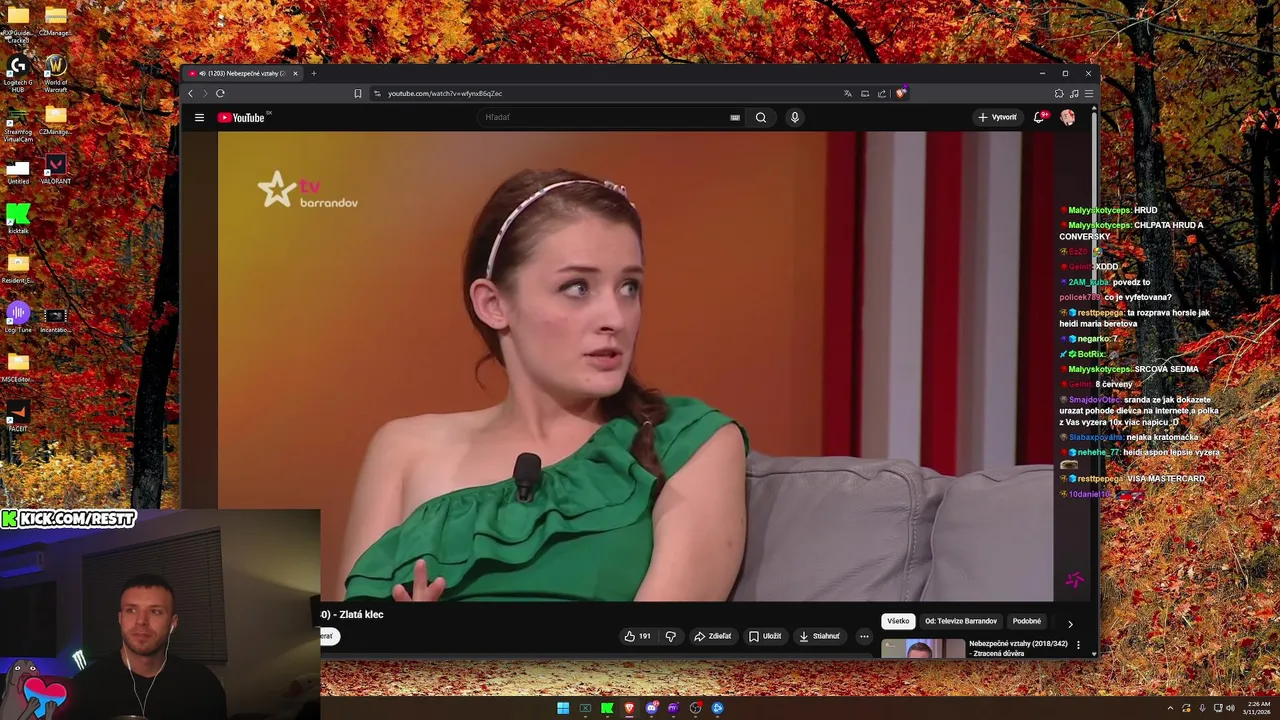
Task: Open kicktalk desktop shortcut
Action: [x=18, y=218]
